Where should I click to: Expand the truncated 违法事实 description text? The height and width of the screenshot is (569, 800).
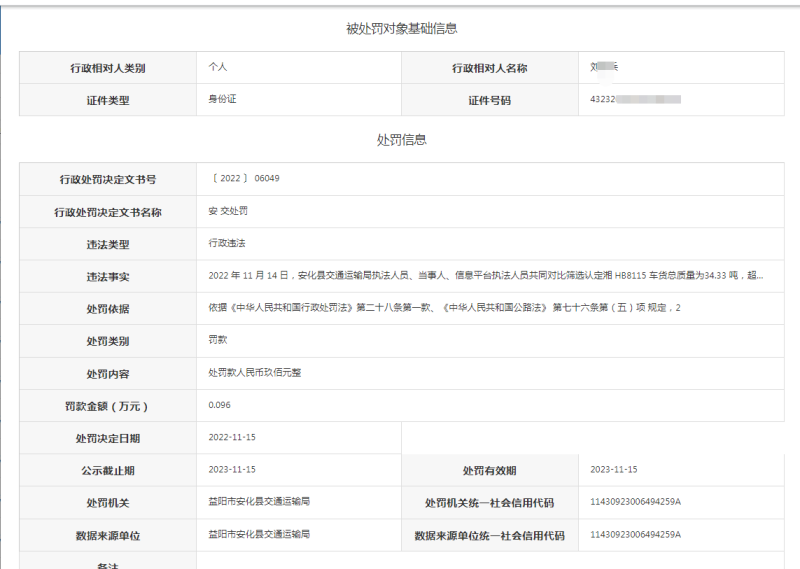point(485,275)
